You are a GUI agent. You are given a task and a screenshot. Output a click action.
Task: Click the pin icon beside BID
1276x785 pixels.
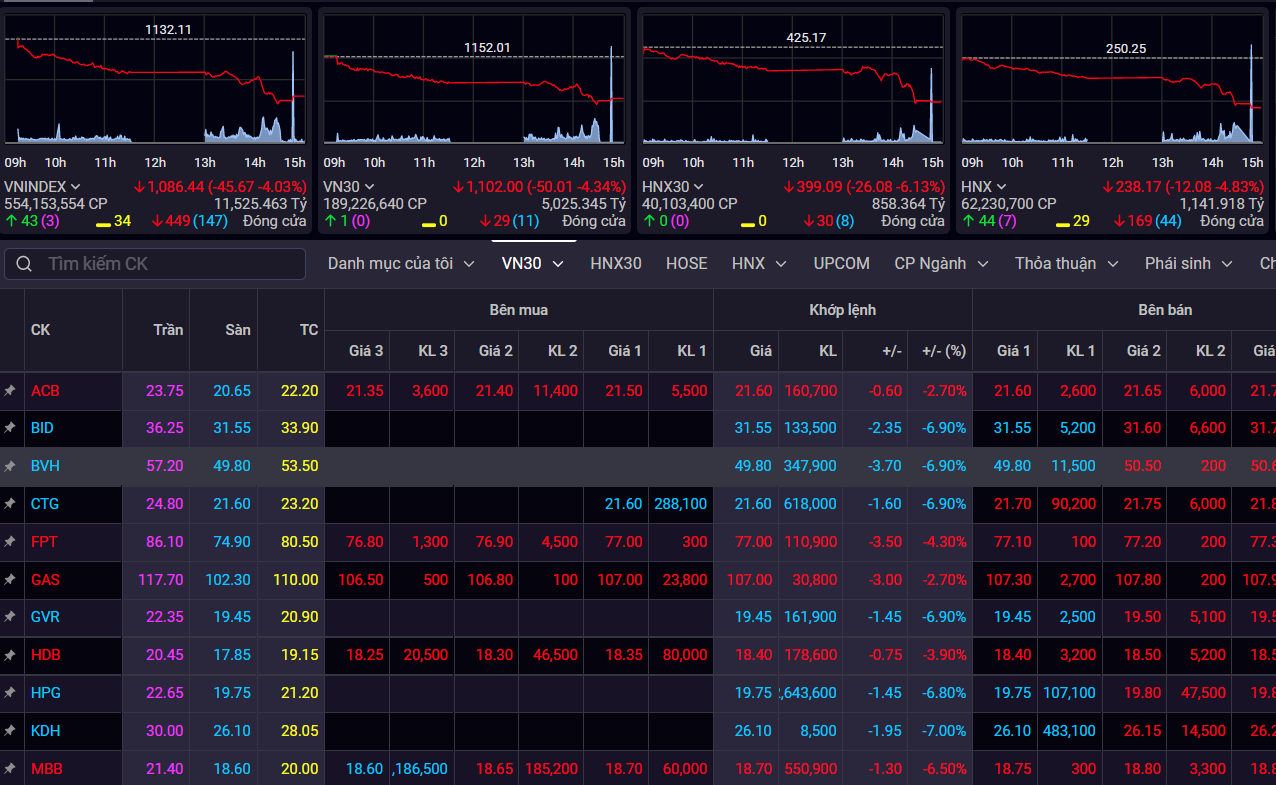(x=10, y=428)
